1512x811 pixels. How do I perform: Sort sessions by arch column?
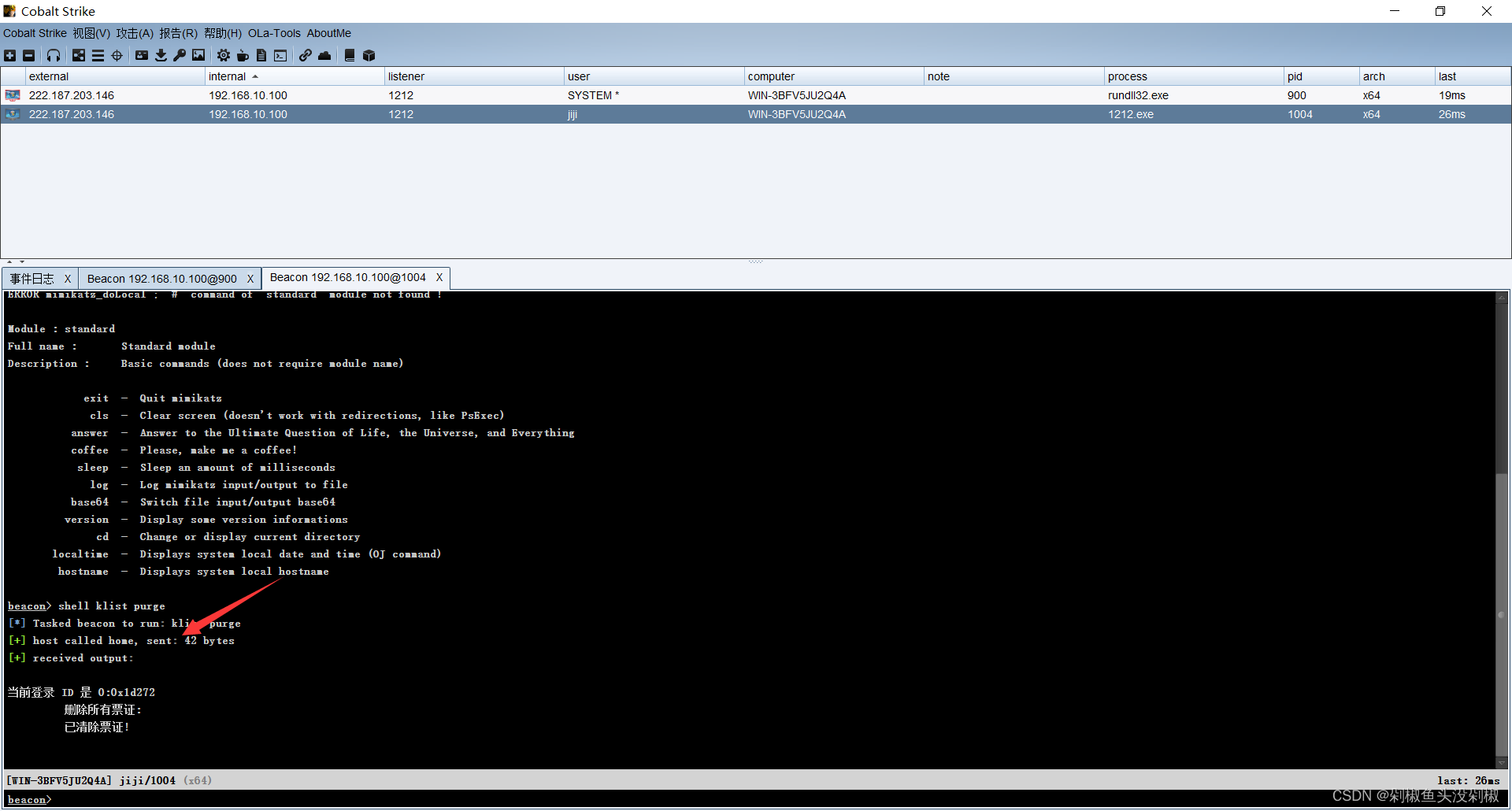pos(1397,76)
